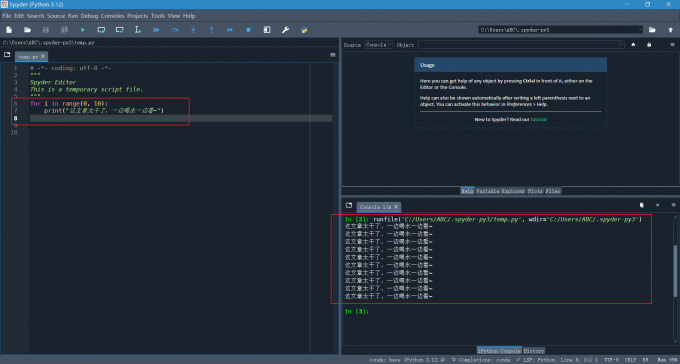
Task: Save the current file with the toolbar disk icon
Action: tap(46, 30)
